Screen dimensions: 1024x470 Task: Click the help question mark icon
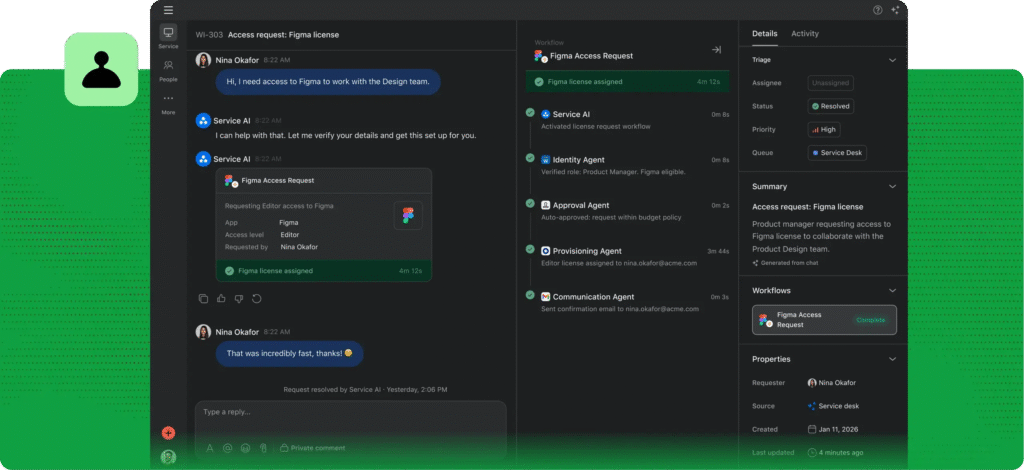[x=878, y=10]
